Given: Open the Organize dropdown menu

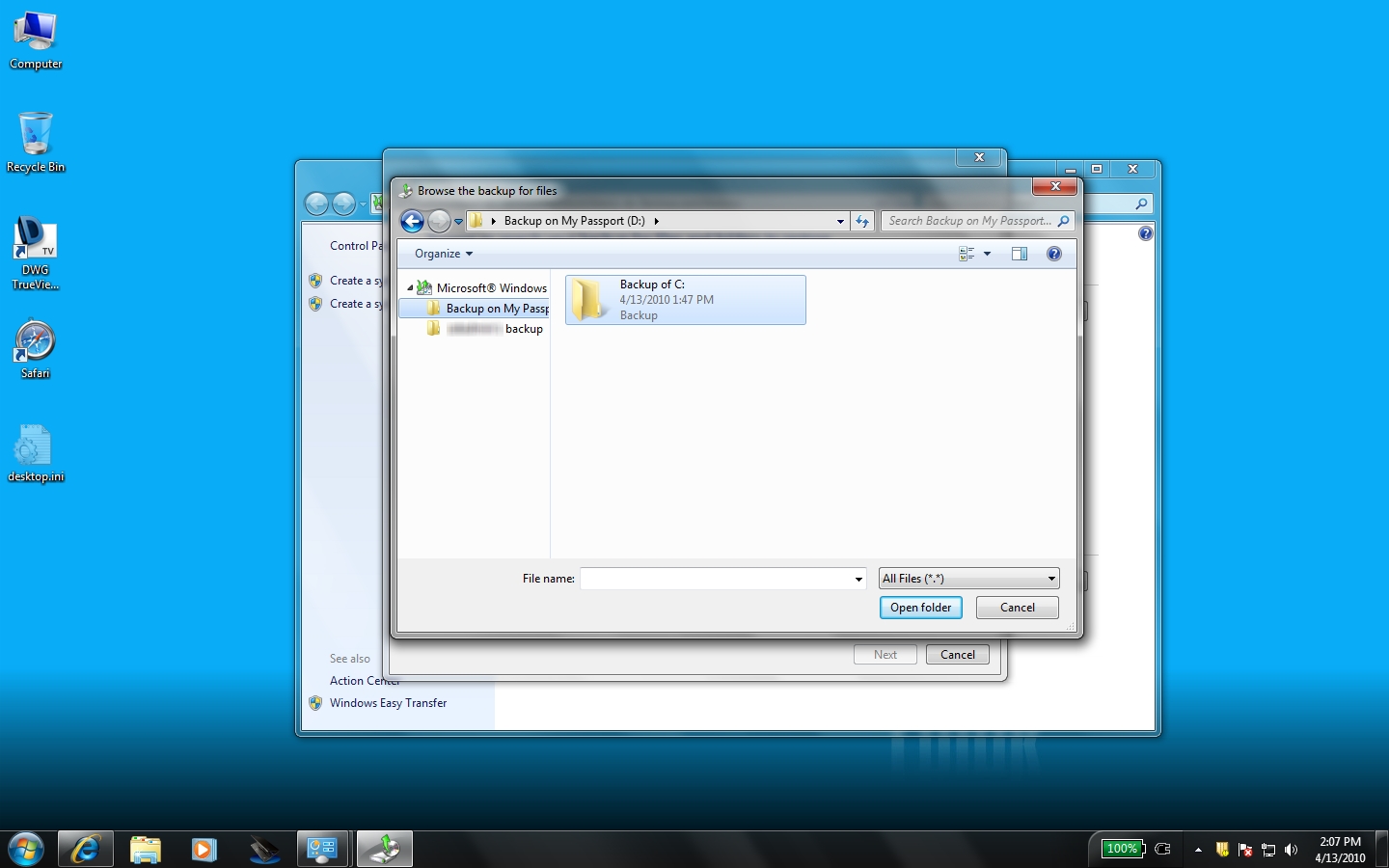Looking at the screenshot, I should (x=444, y=254).
